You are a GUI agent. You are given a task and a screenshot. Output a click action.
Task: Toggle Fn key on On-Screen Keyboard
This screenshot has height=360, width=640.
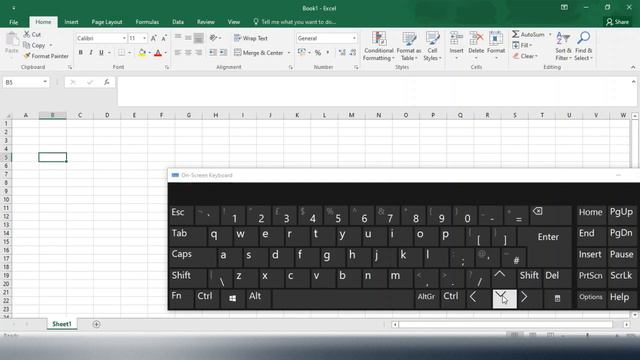coord(181,299)
